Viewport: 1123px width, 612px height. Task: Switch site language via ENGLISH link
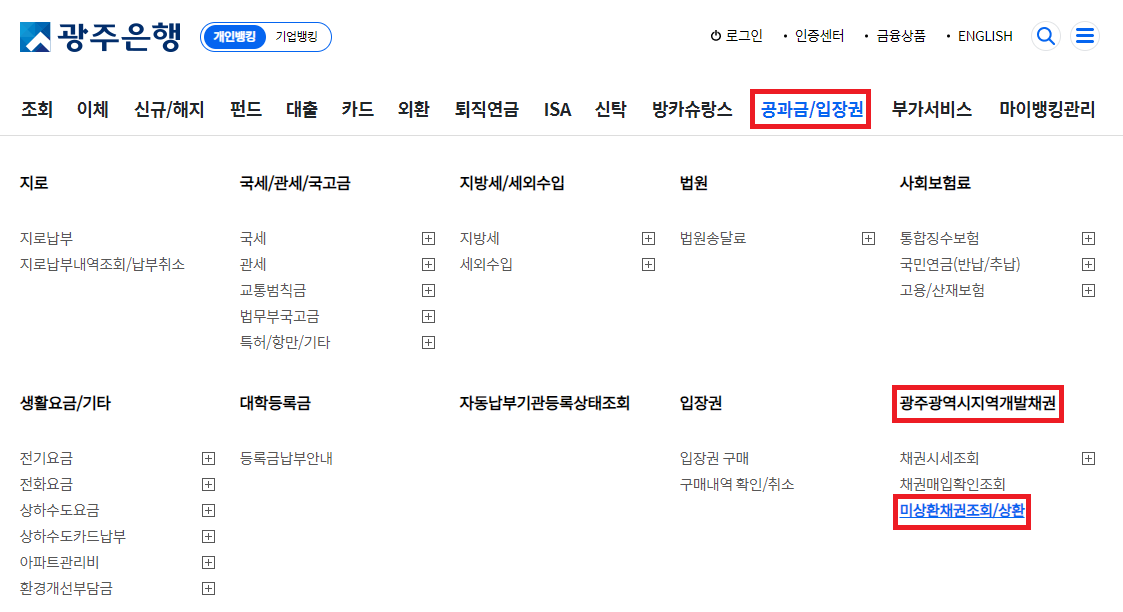[983, 35]
